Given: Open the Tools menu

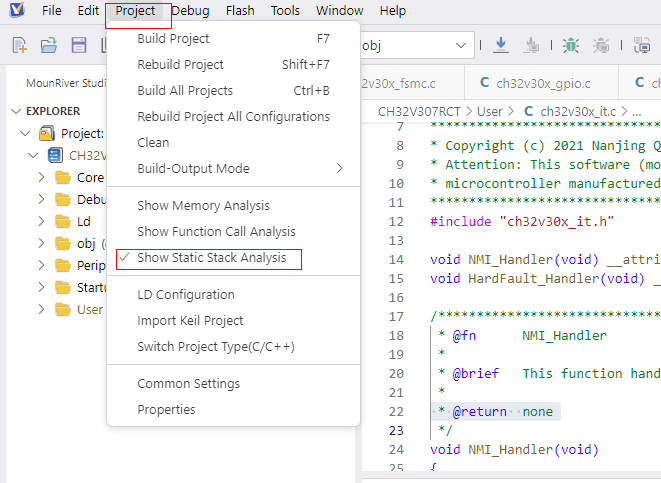Looking at the screenshot, I should click(285, 11).
